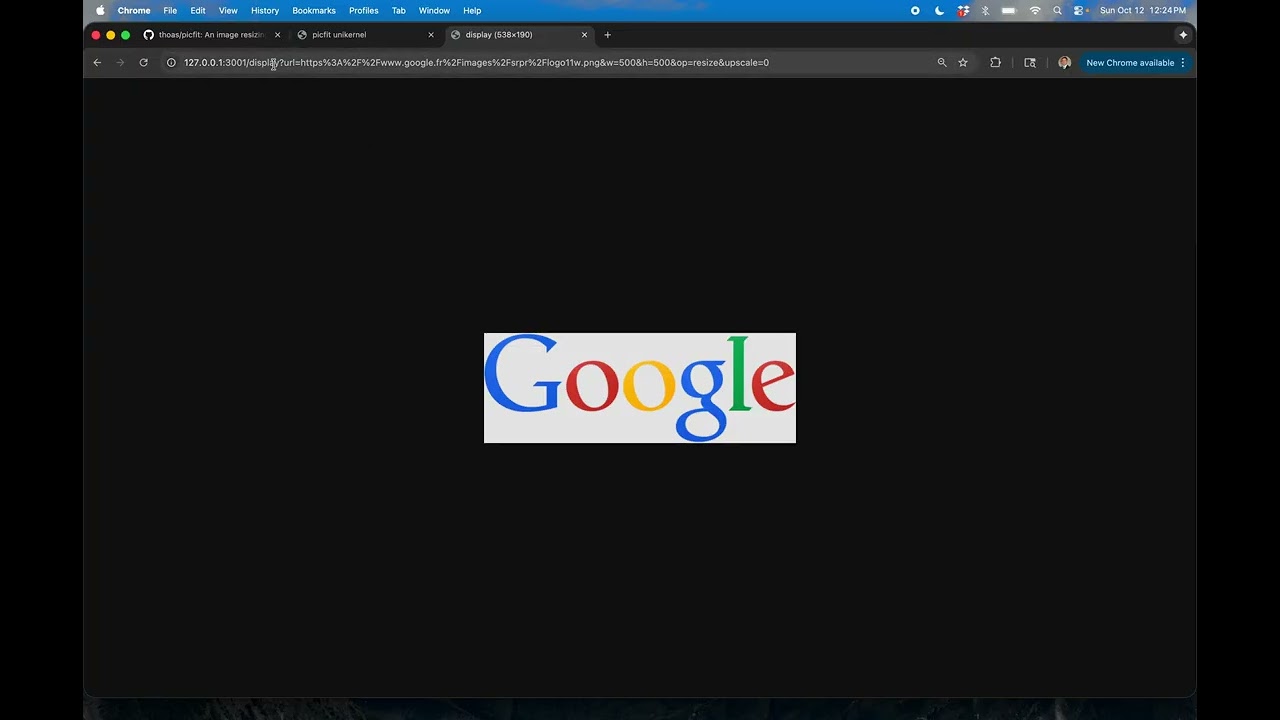Image resolution: width=1280 pixels, height=720 pixels.
Task: Open the Help menu
Action: coord(472,11)
